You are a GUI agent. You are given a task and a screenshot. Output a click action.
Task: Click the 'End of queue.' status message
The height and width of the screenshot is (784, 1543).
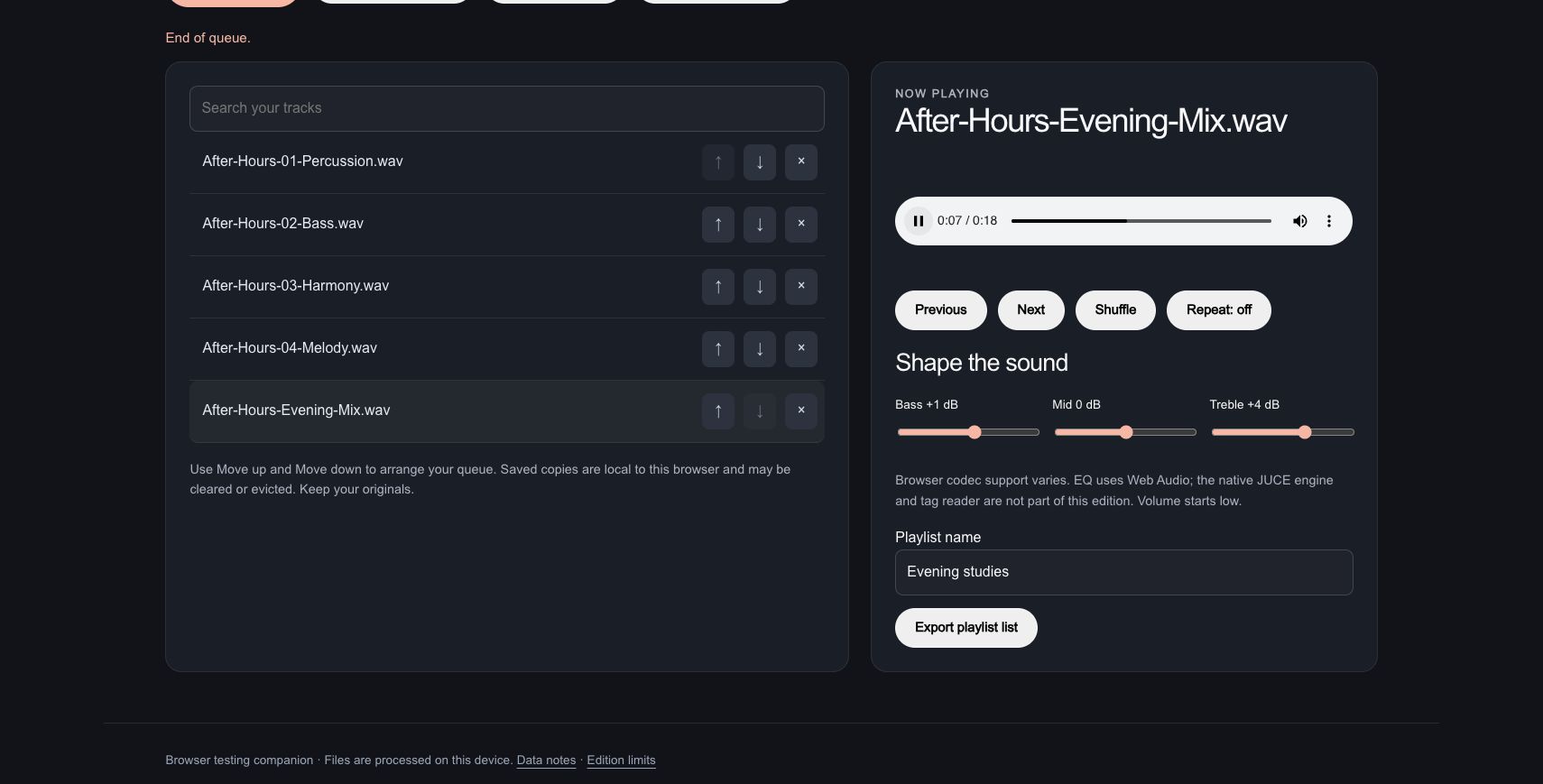coord(208,38)
